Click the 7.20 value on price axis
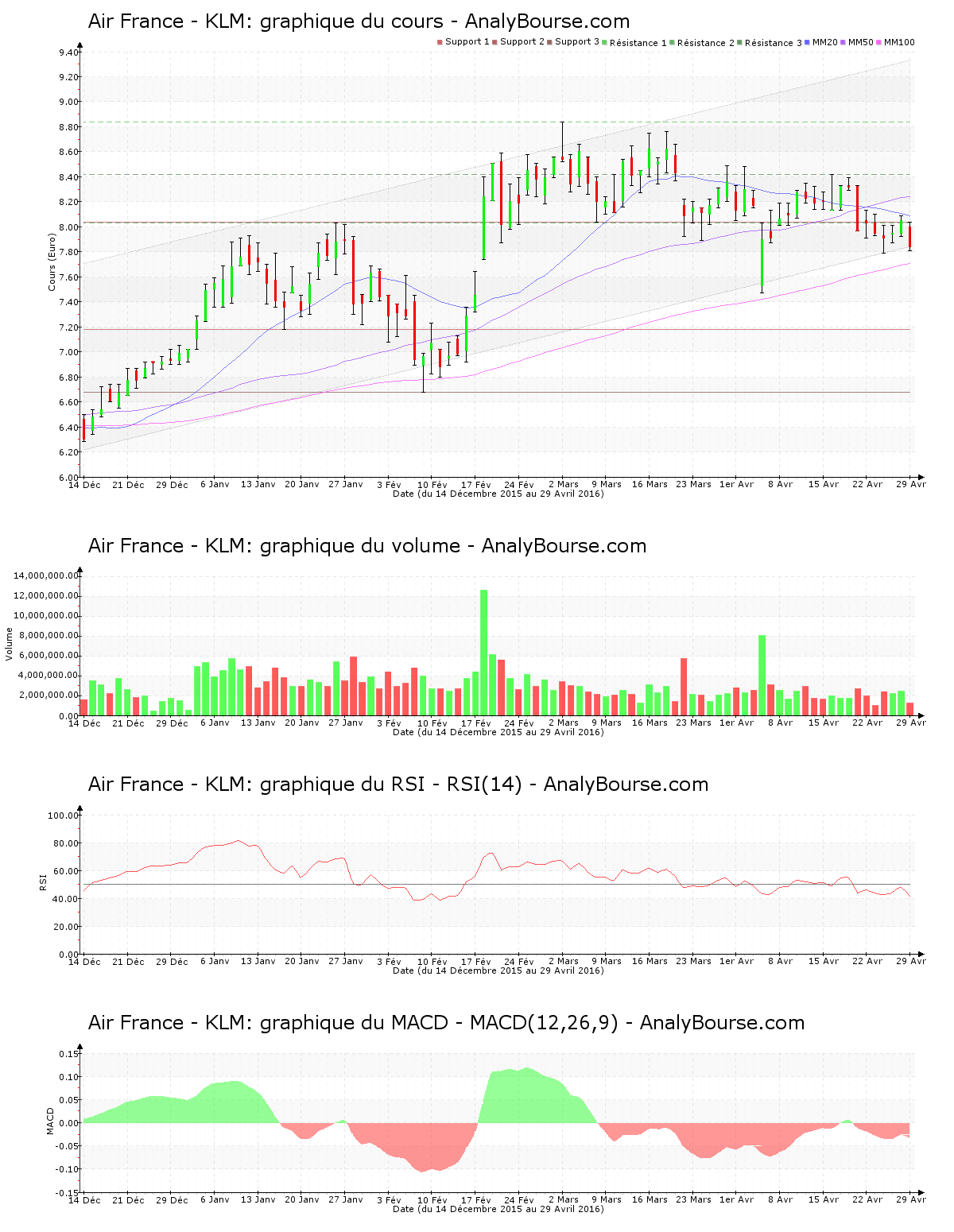Image resolution: width=954 pixels, height=1232 pixels. pyautogui.click(x=68, y=327)
